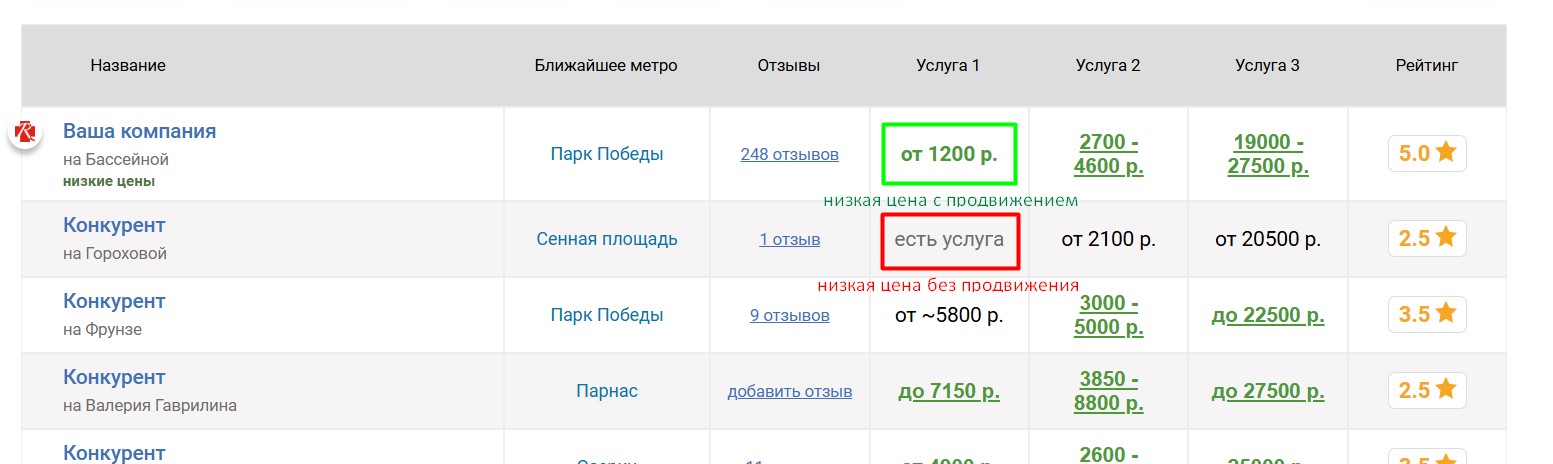This screenshot has height=464, width=1553.
Task: Sort by Отзывы column header
Action: coord(788,66)
